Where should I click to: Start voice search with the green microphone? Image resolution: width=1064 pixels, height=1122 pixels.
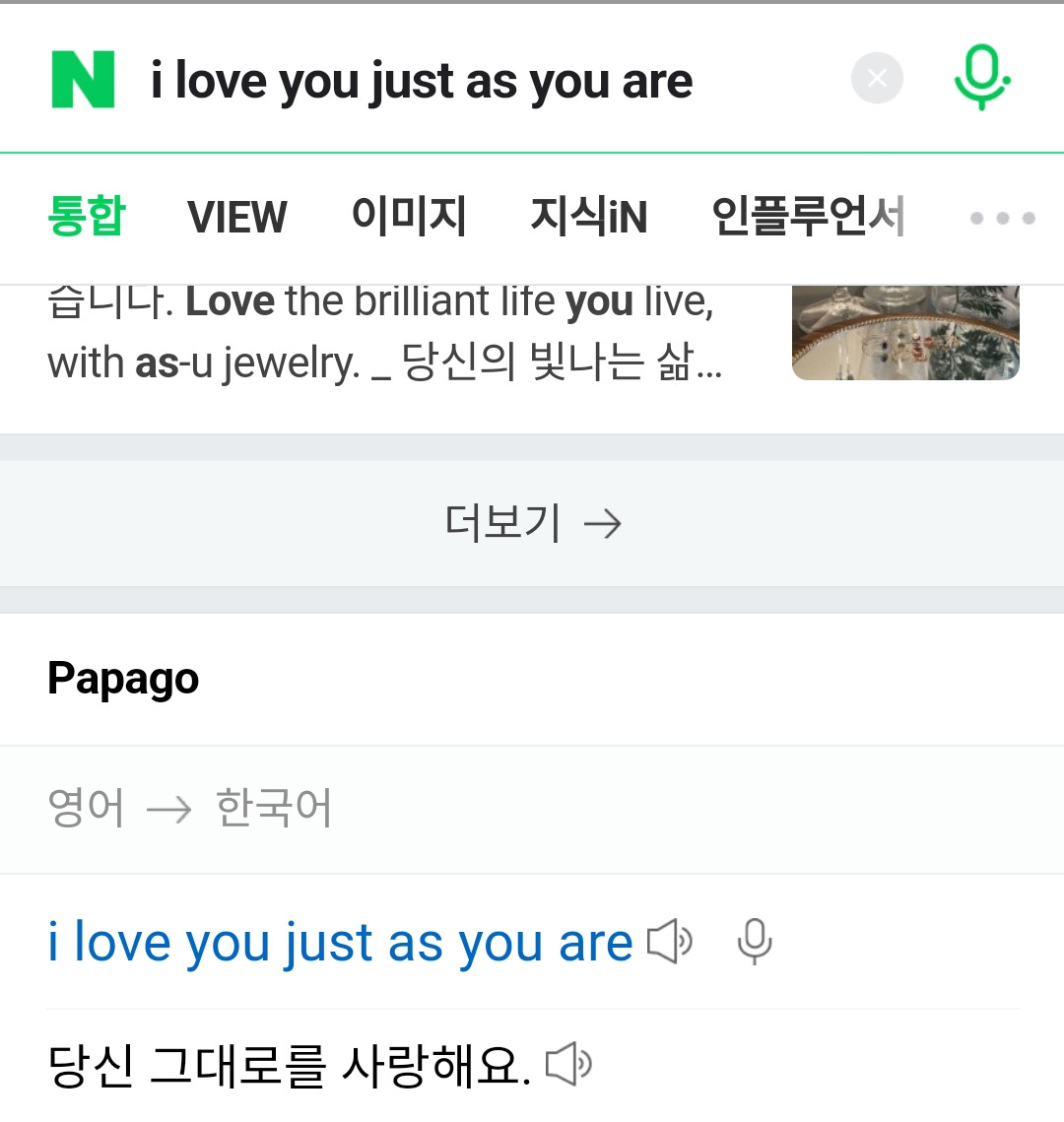[982, 79]
